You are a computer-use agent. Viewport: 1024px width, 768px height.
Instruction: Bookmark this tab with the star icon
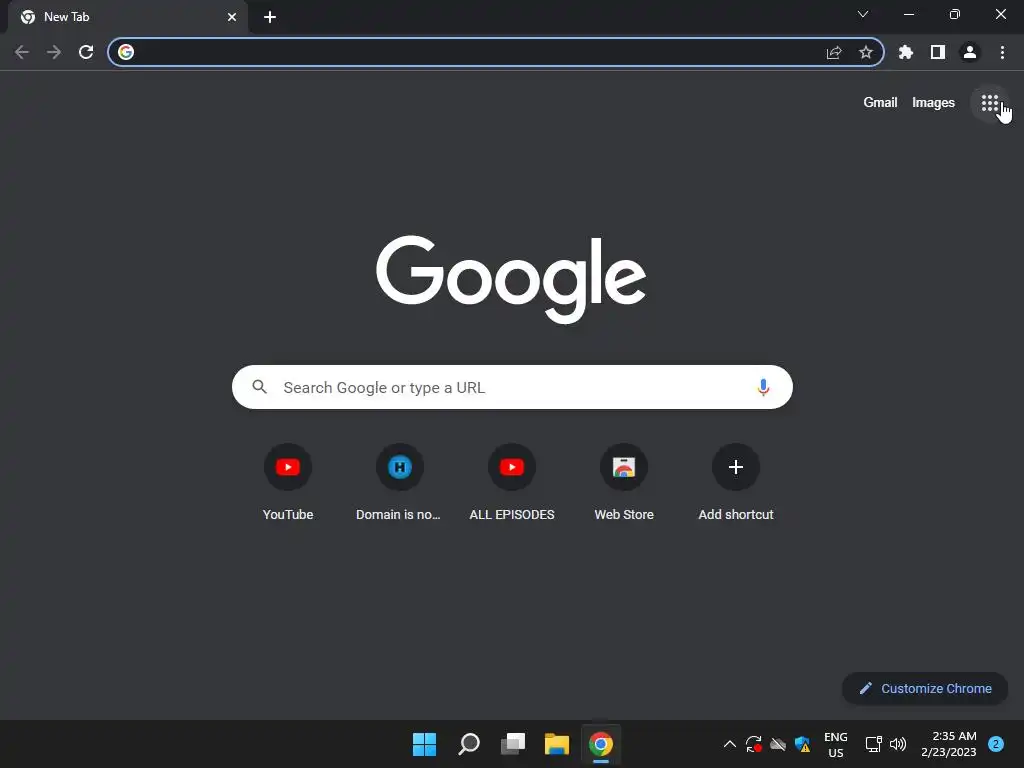point(866,52)
